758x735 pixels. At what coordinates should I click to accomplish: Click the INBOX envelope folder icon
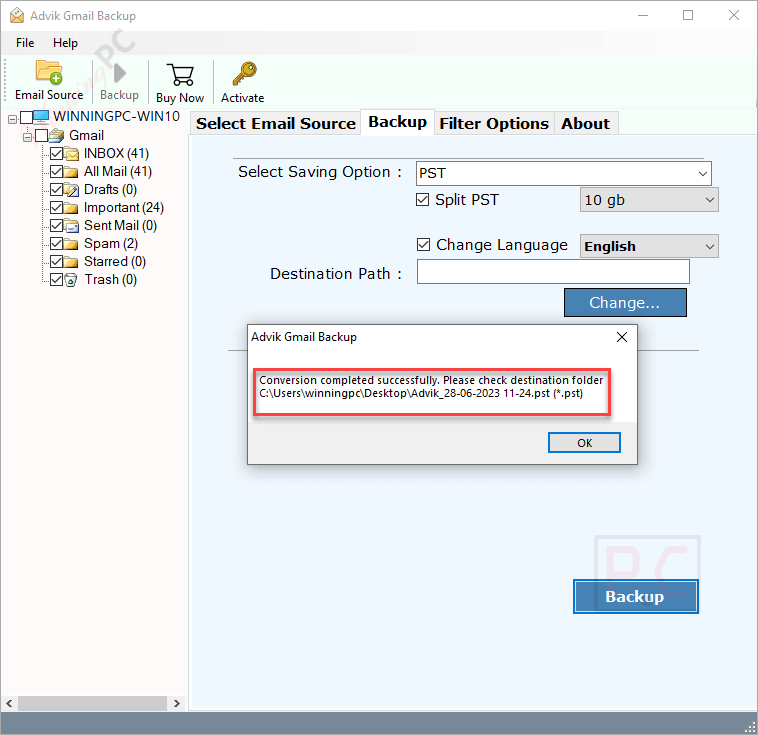[71, 154]
